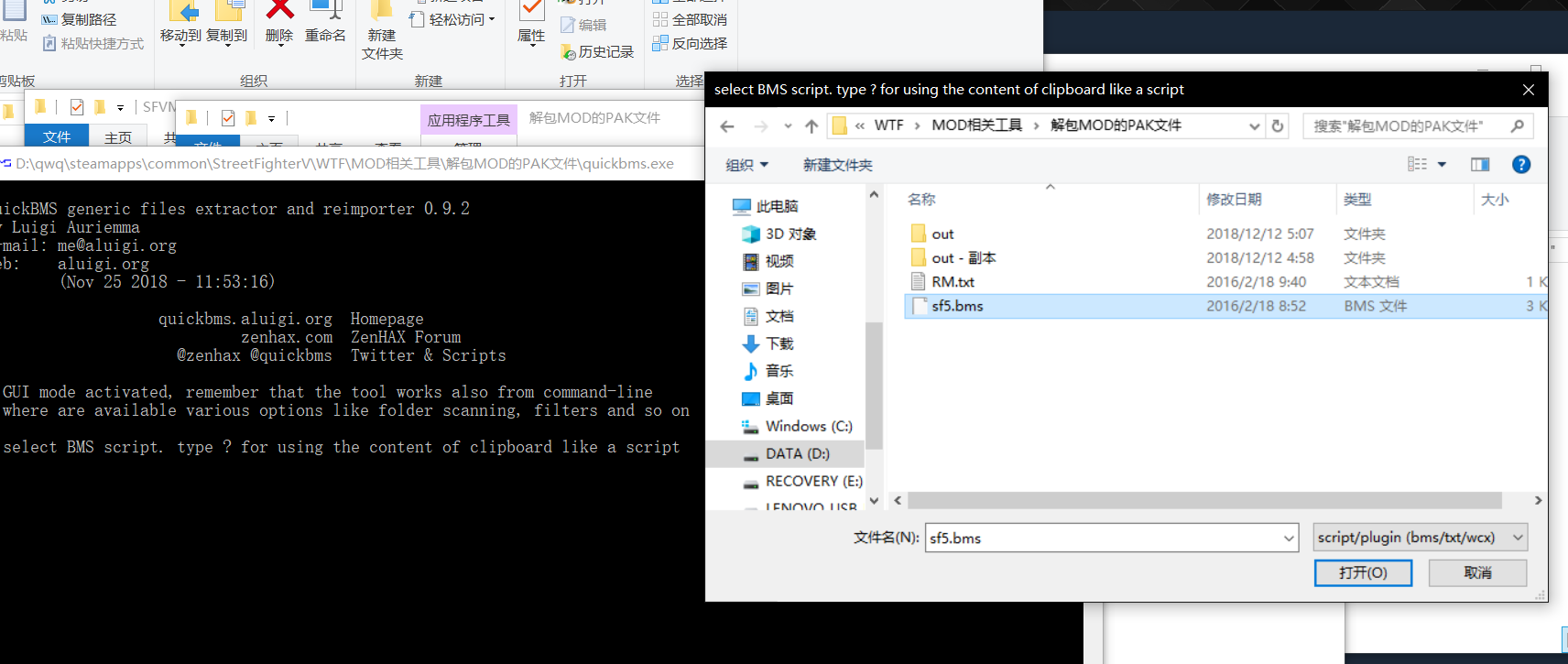Click 复制路径 in the Explorer ribbon

79,19
